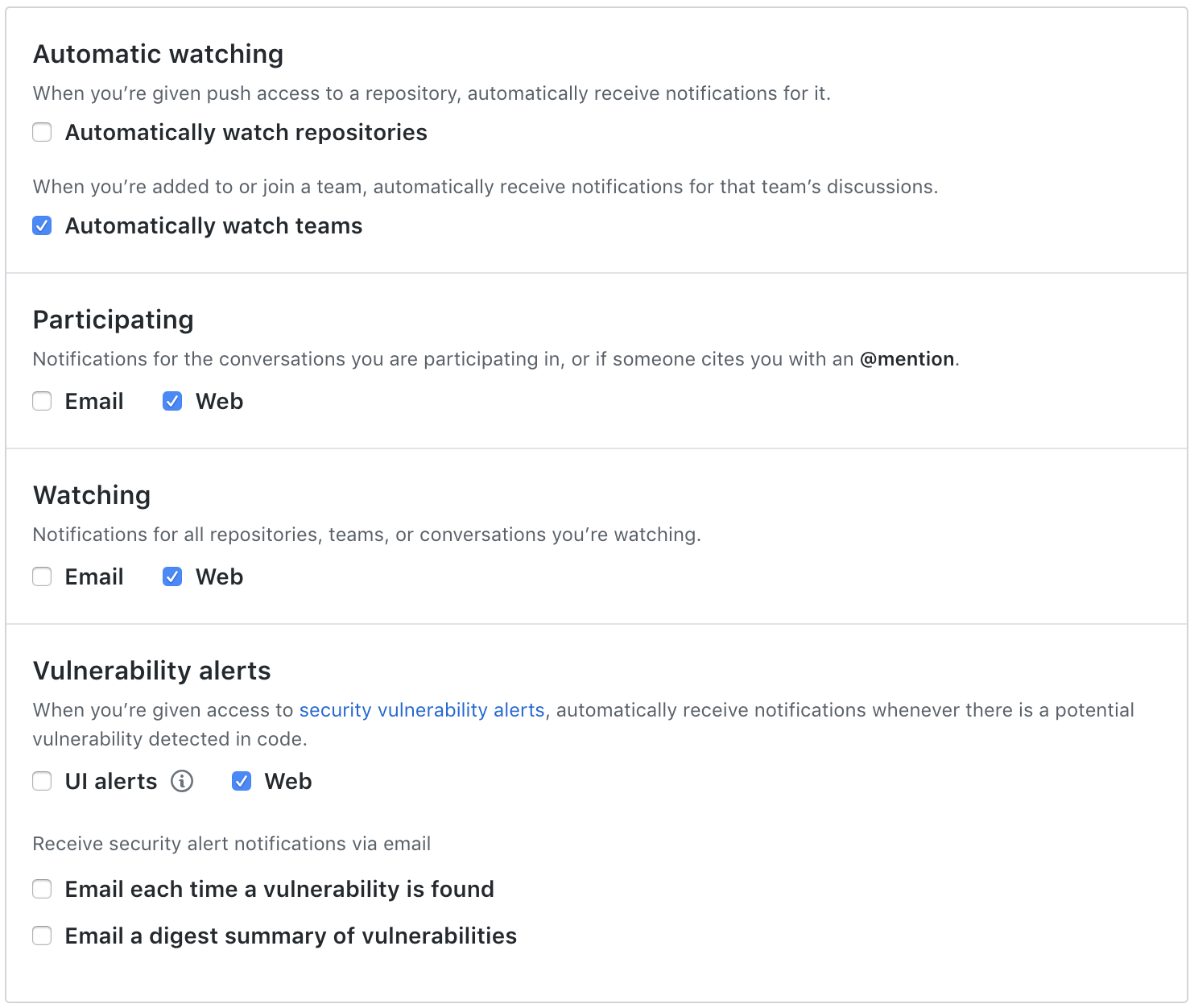
Task: Check box for Email each time a vulnerability is found
Action: (x=42, y=889)
